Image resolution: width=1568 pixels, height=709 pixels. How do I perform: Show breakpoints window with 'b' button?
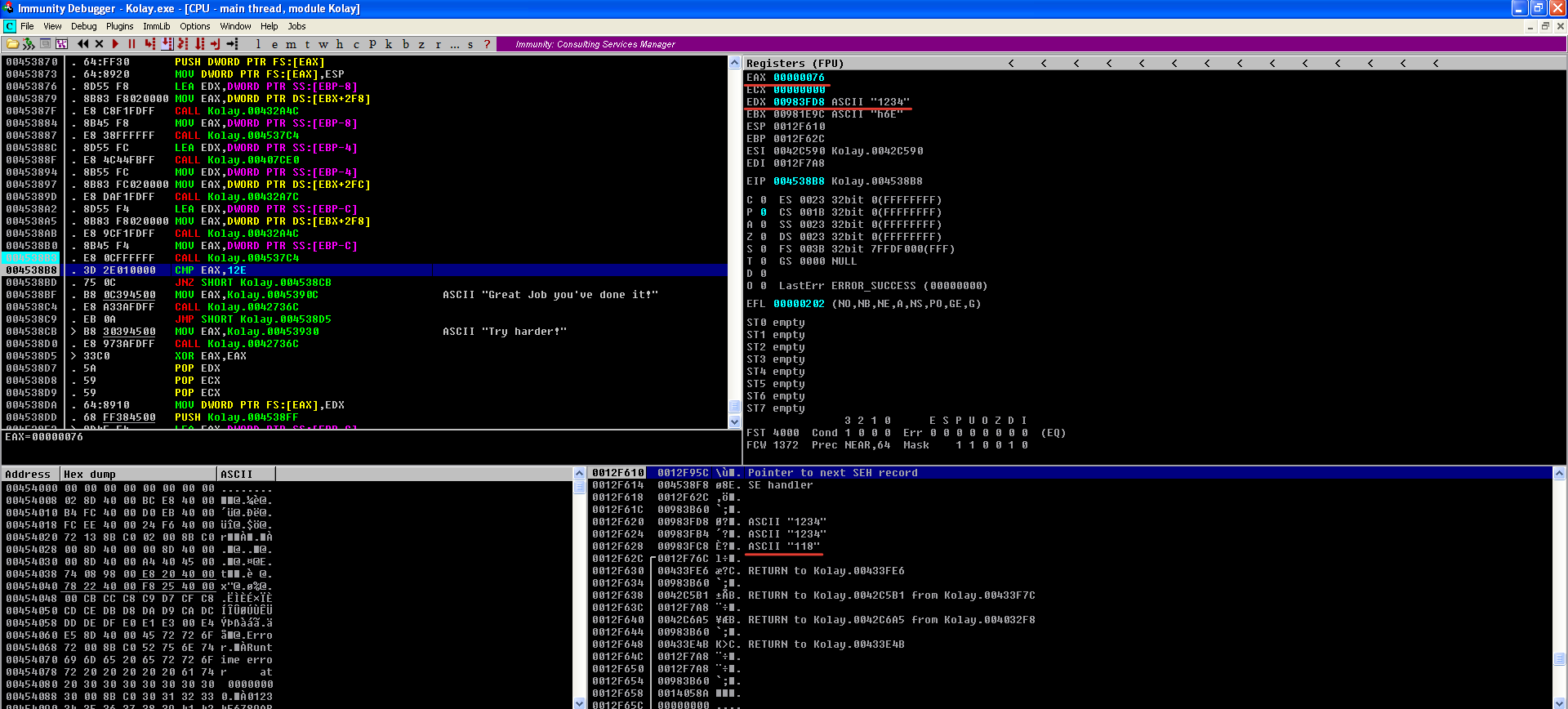pos(405,44)
